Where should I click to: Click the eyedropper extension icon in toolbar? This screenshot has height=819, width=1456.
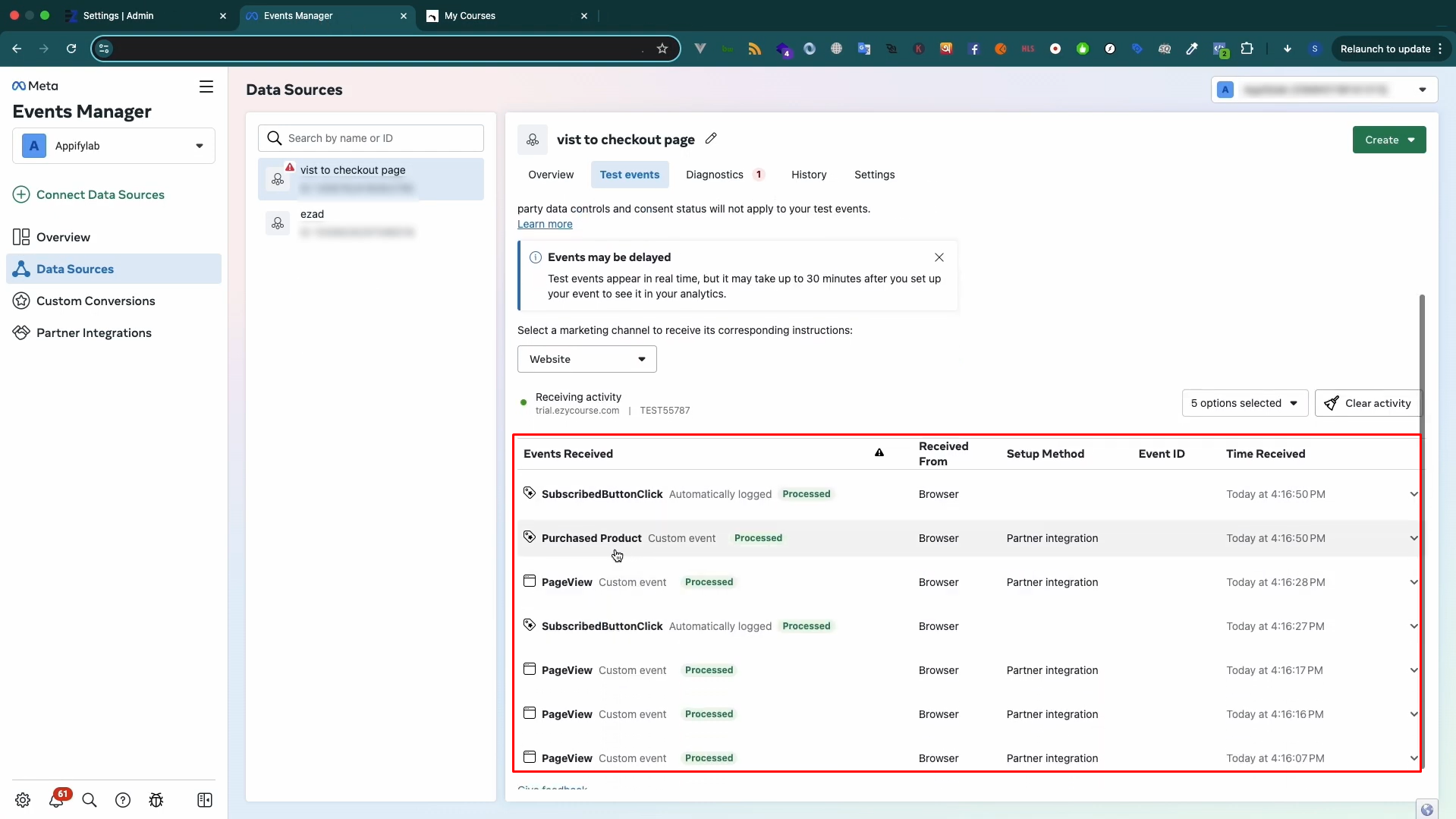coord(1192,49)
